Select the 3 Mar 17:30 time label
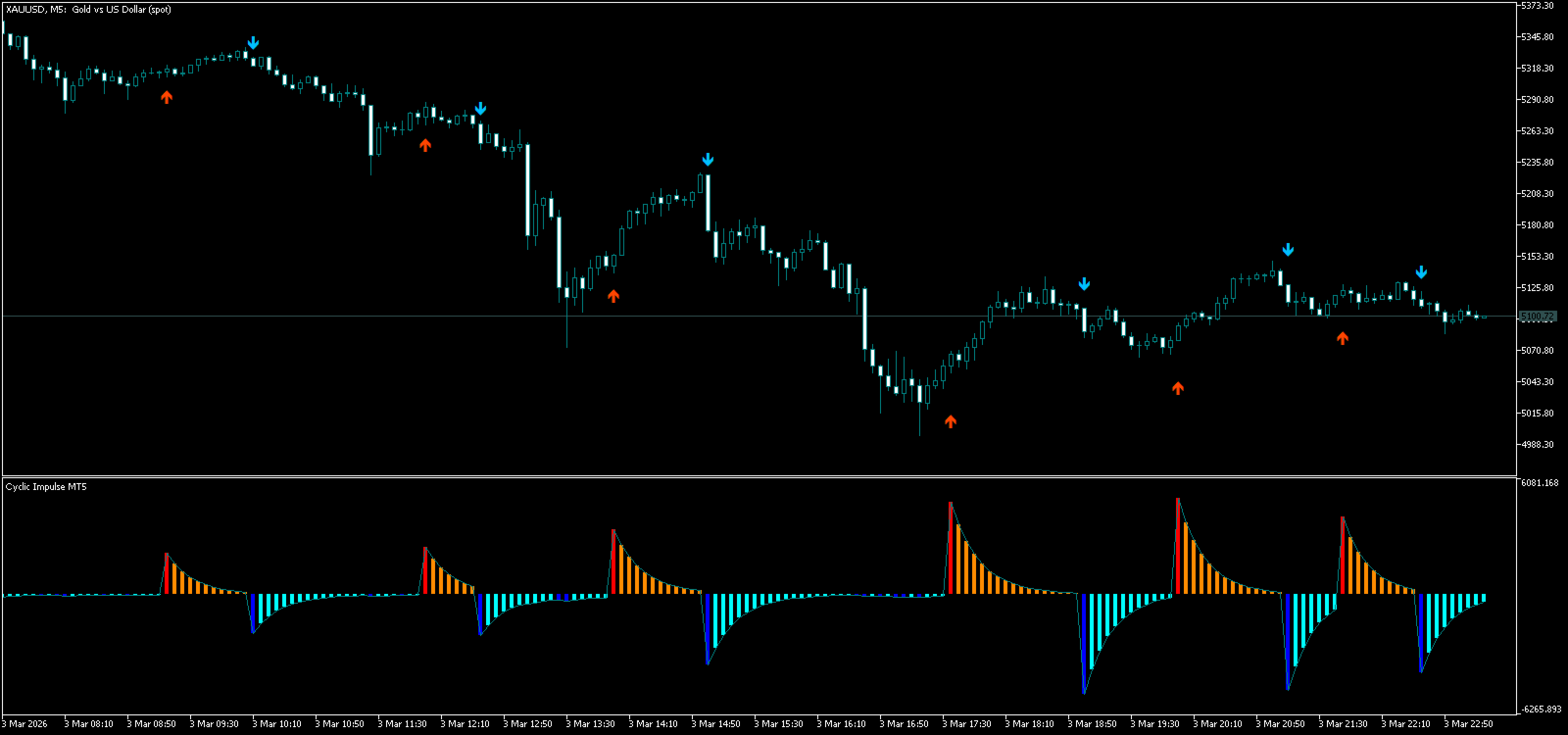 click(967, 724)
